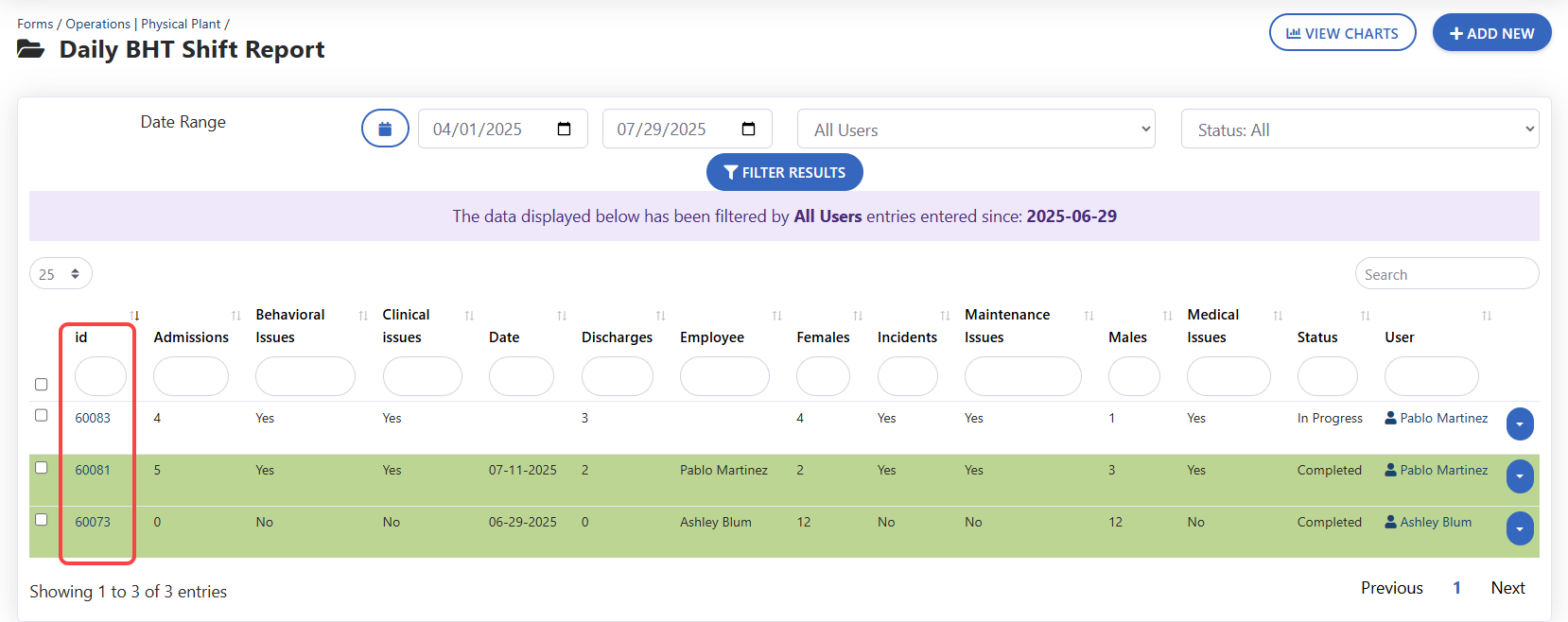Select checkbox for entry 60083

pos(41,415)
